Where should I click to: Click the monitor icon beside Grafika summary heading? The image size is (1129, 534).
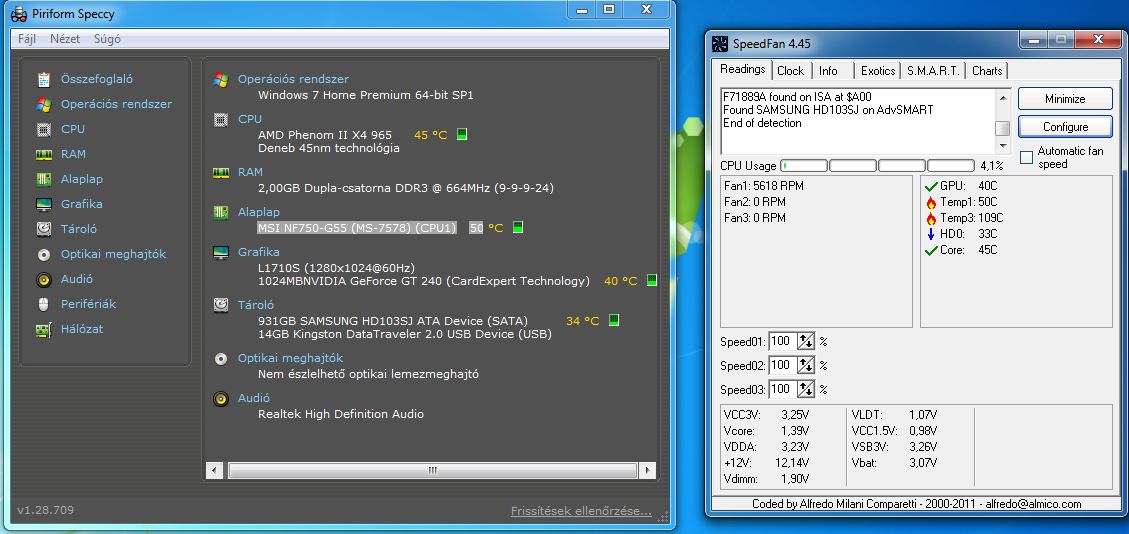[x=221, y=253]
